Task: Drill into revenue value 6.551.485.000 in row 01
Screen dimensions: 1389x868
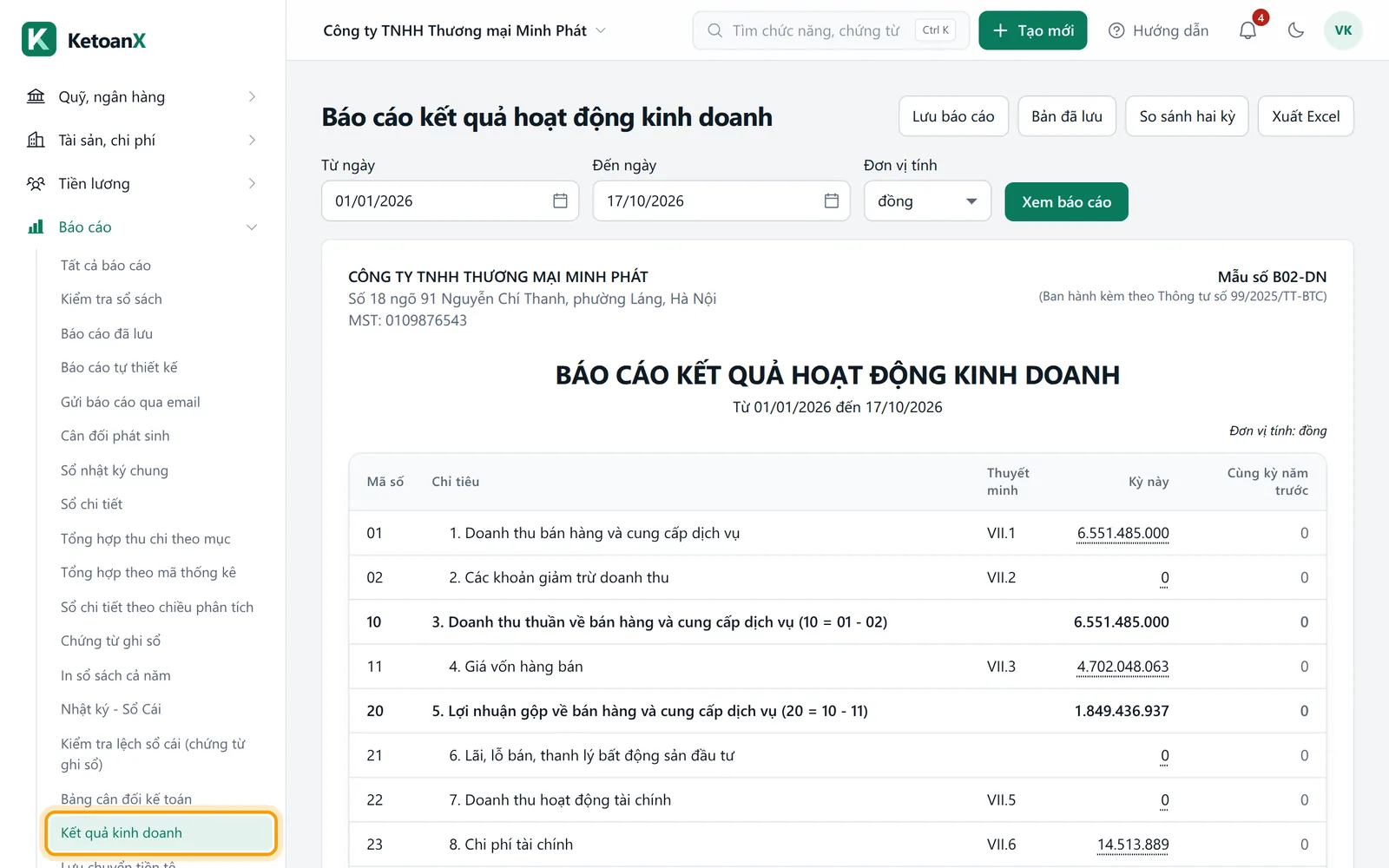Action: tap(1122, 533)
